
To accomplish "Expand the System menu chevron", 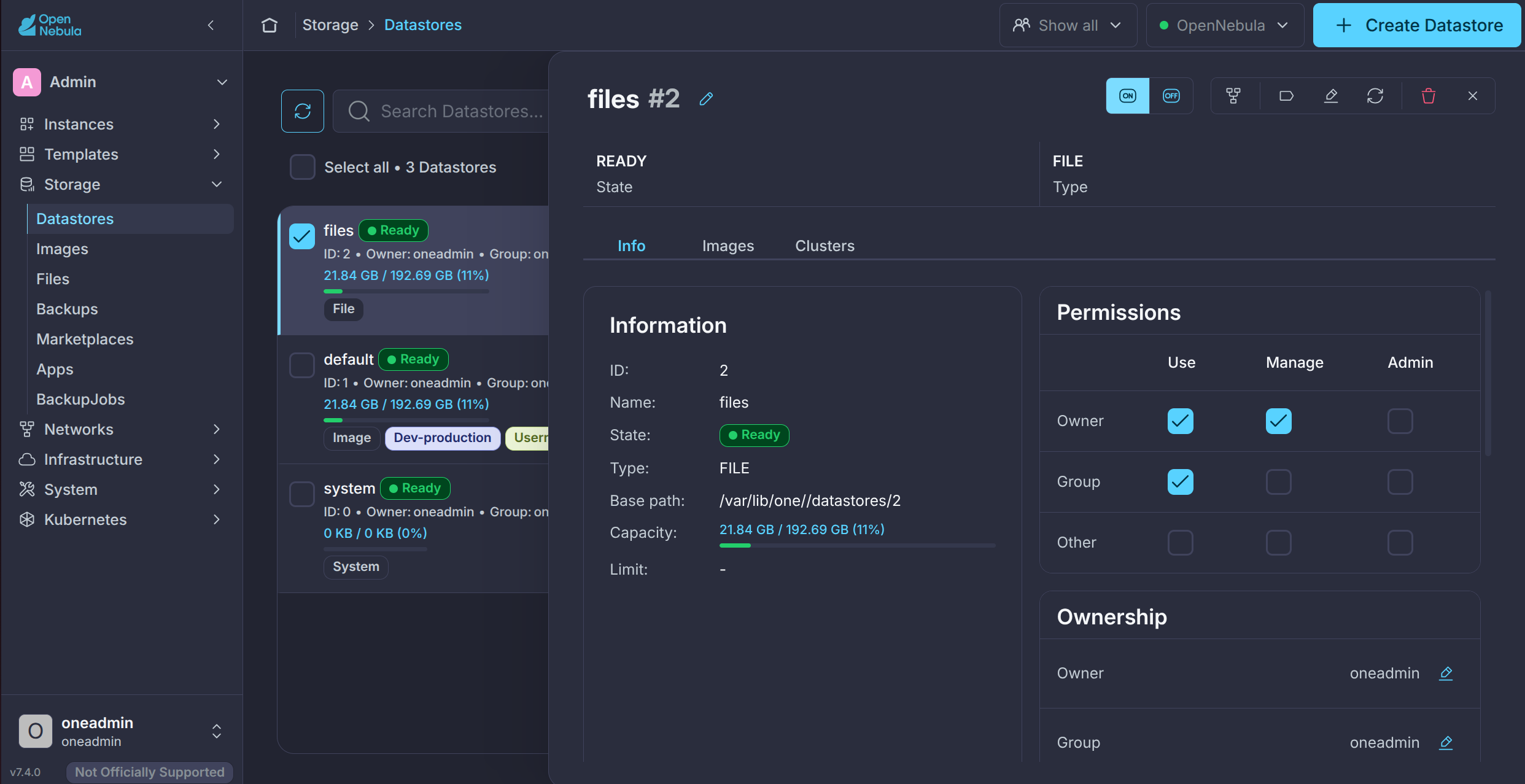I will pyautogui.click(x=217, y=489).
